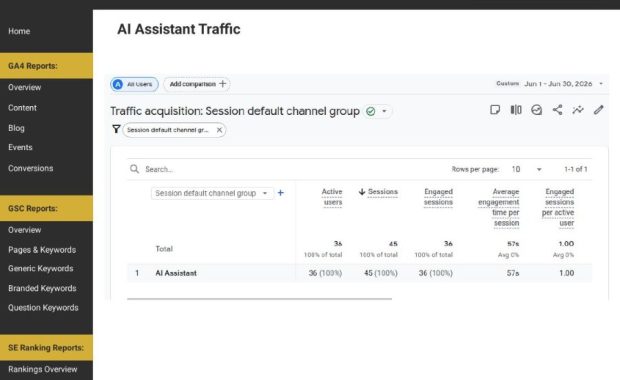Add secondary dimension with plus icon
620x380 pixels.
pos(281,193)
